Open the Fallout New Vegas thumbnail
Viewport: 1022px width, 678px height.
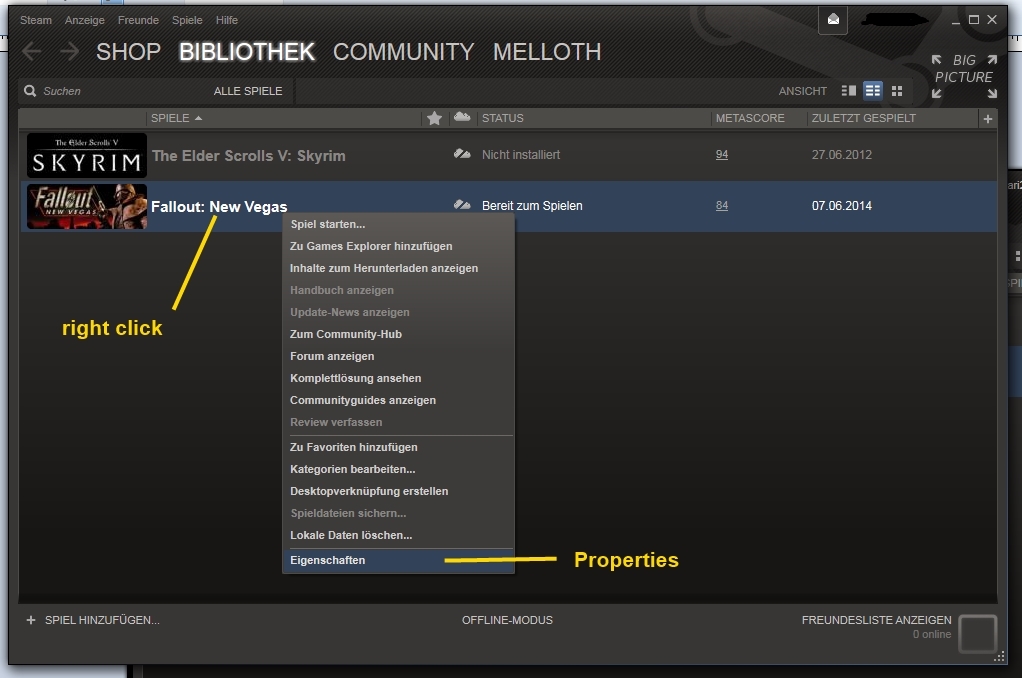pyautogui.click(x=87, y=206)
